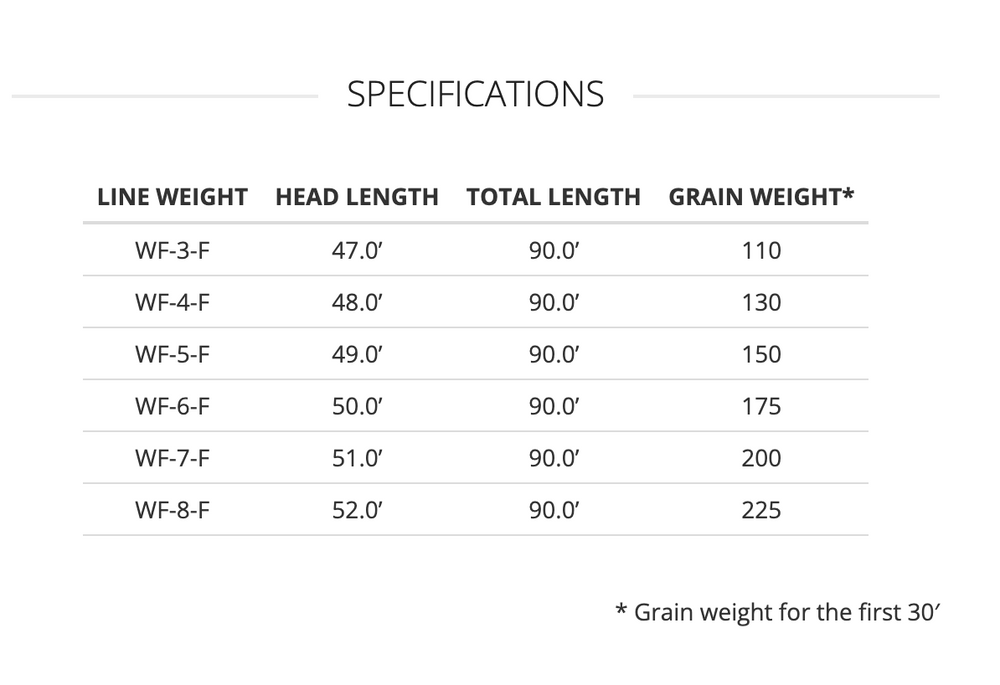The height and width of the screenshot is (685, 1000).
Task: Select the WF-5-F line weight cell
Action: [x=172, y=354]
